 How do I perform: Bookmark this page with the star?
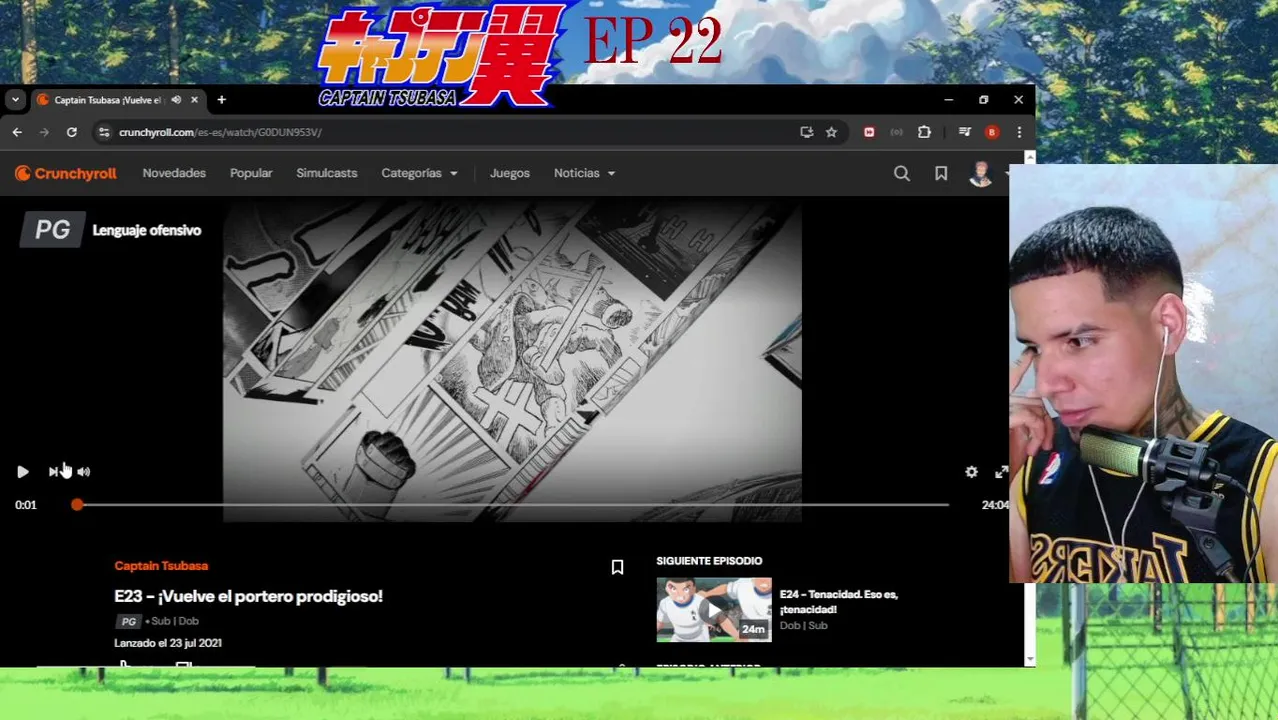tap(831, 132)
